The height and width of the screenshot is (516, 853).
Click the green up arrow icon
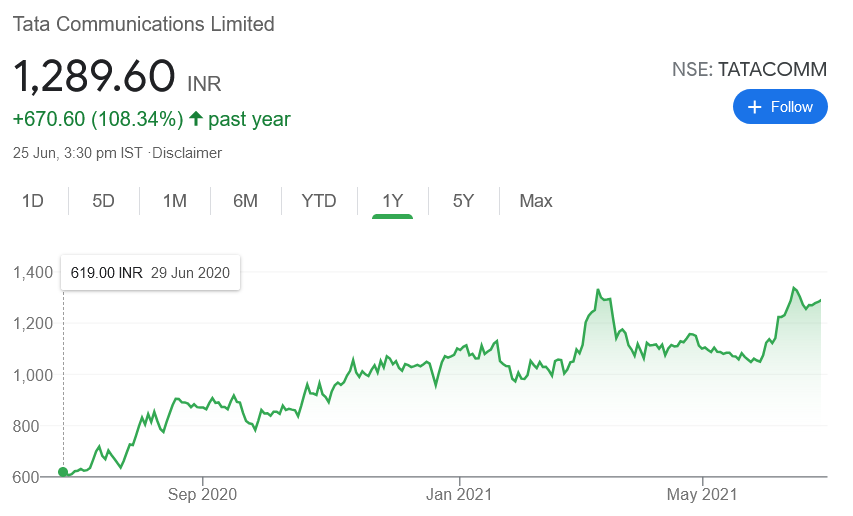pos(195,119)
